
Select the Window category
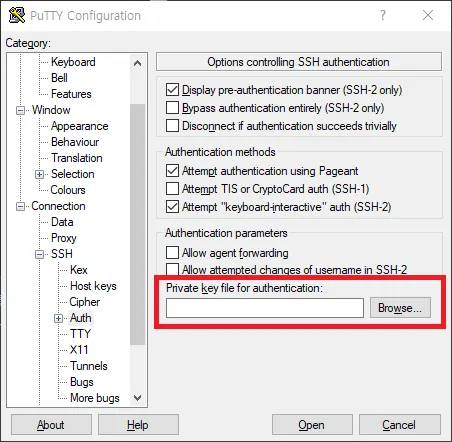click(x=51, y=110)
